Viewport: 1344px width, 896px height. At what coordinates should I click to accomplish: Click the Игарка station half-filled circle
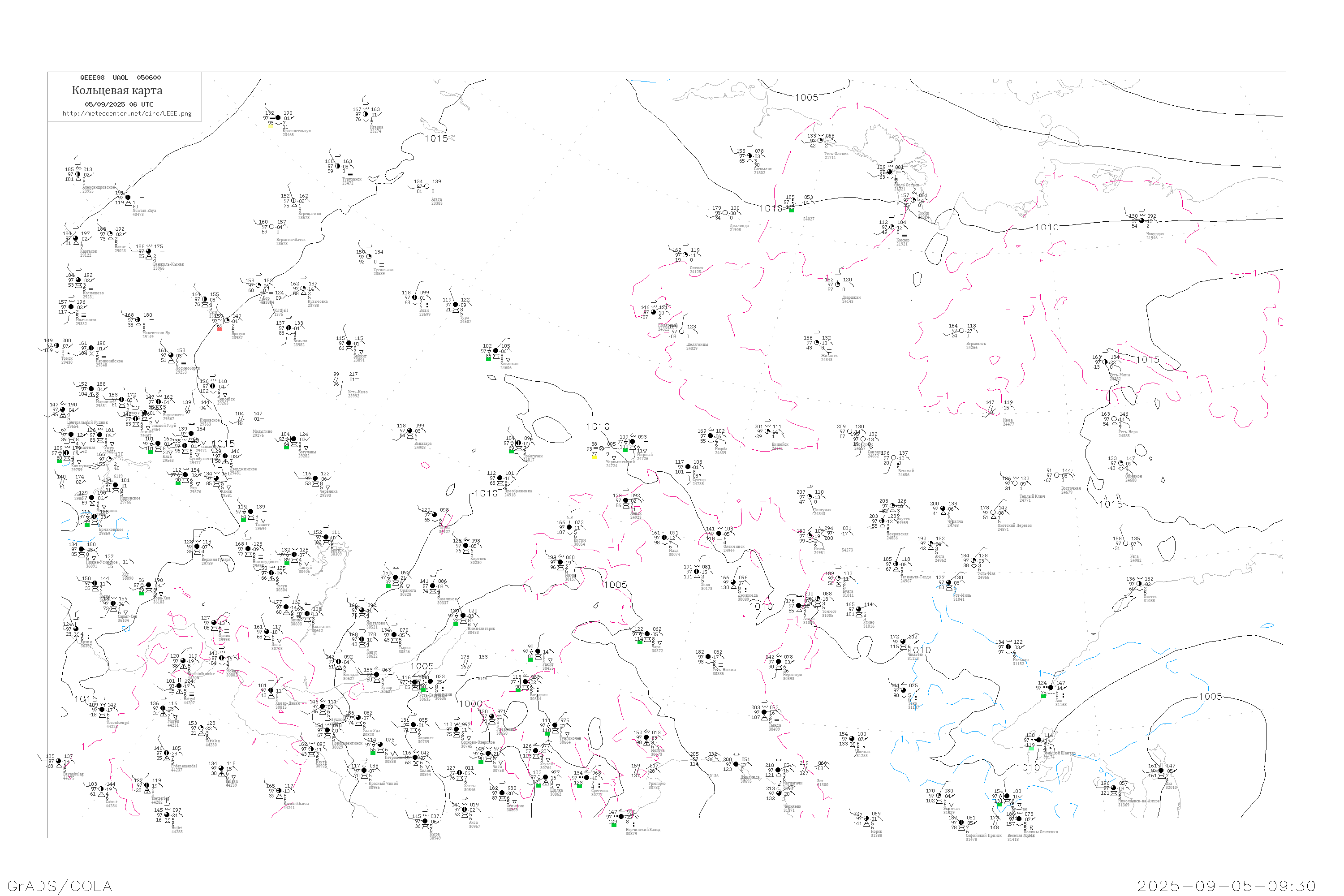click(x=365, y=114)
